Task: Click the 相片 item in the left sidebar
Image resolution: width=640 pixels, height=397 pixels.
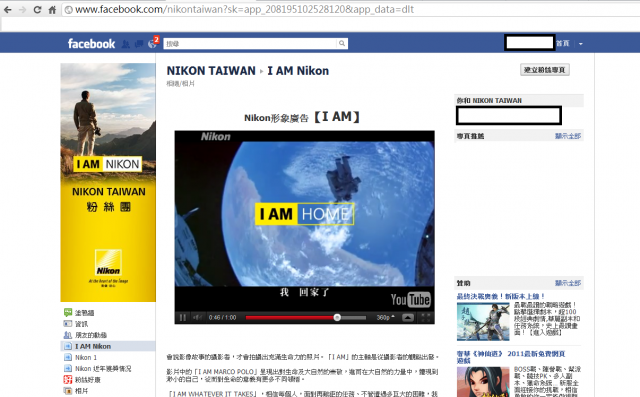Action: coord(81,391)
